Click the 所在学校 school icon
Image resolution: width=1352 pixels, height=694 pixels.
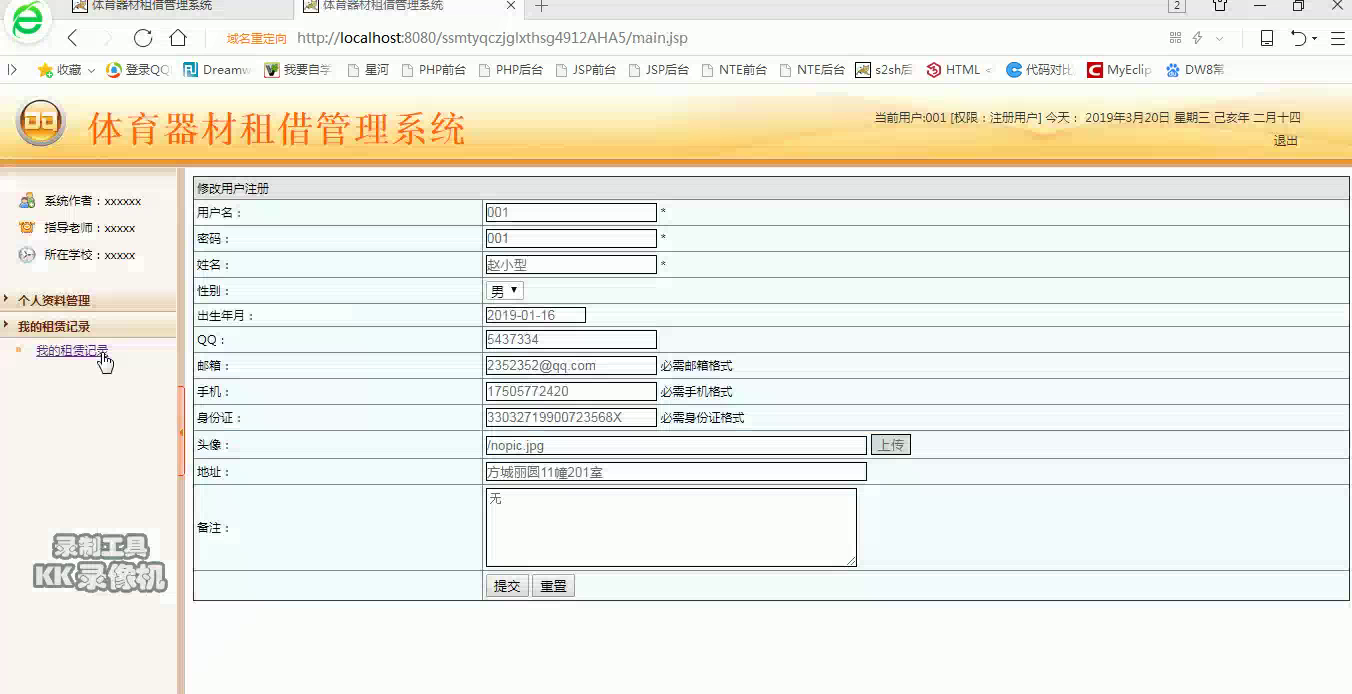click(x=27, y=255)
